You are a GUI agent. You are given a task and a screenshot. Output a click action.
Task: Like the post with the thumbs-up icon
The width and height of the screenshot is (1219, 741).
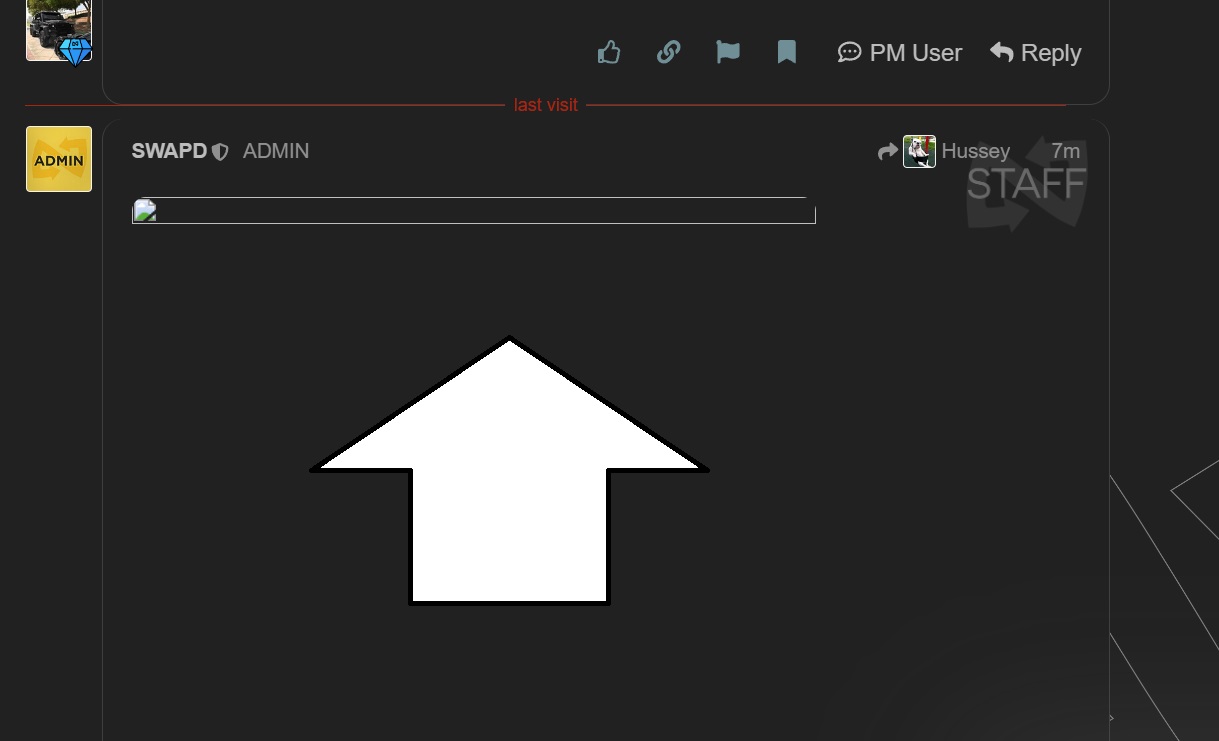pyautogui.click(x=609, y=52)
